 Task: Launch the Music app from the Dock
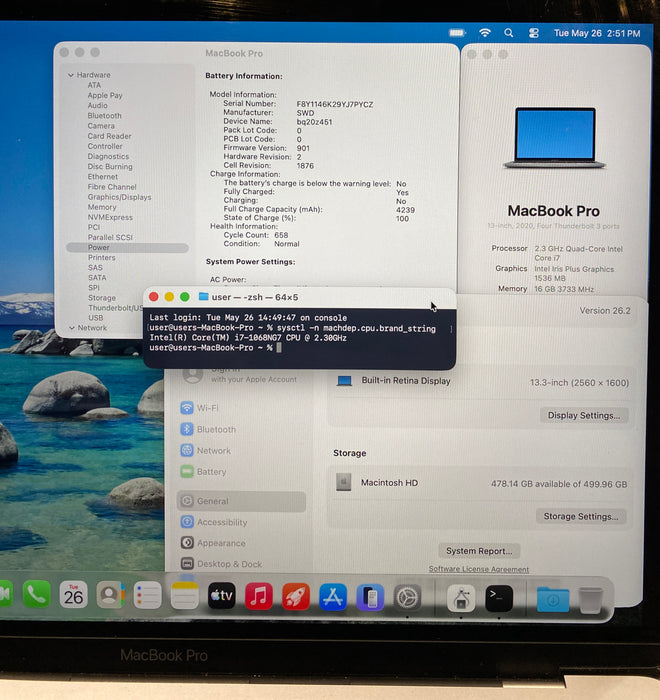[259, 596]
